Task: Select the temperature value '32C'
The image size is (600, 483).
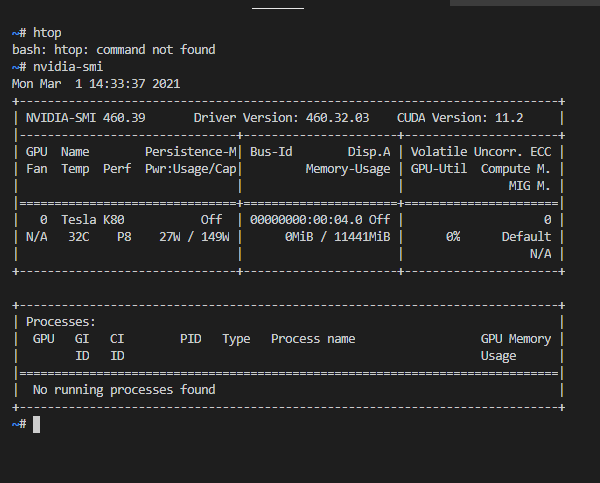Action: click(x=78, y=237)
